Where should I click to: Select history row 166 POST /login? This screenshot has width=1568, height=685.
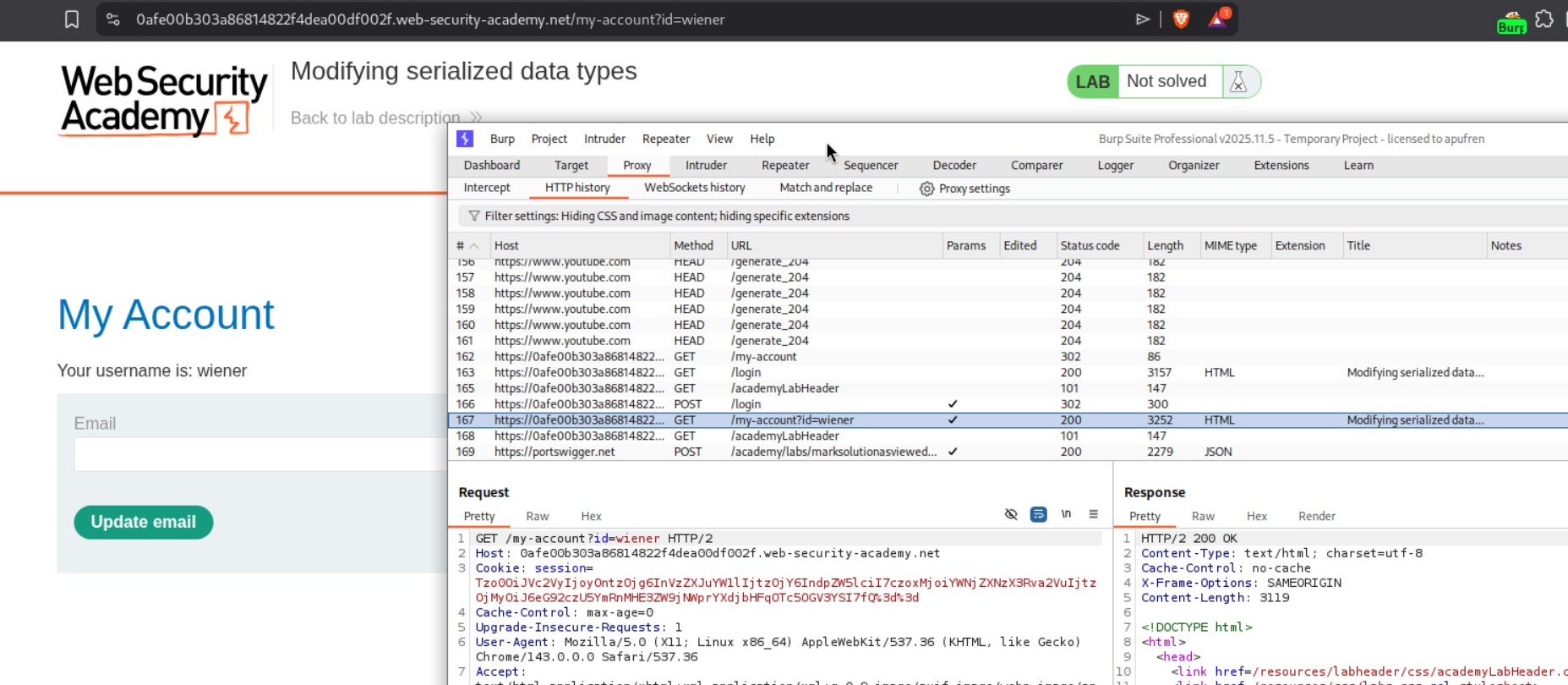click(746, 404)
